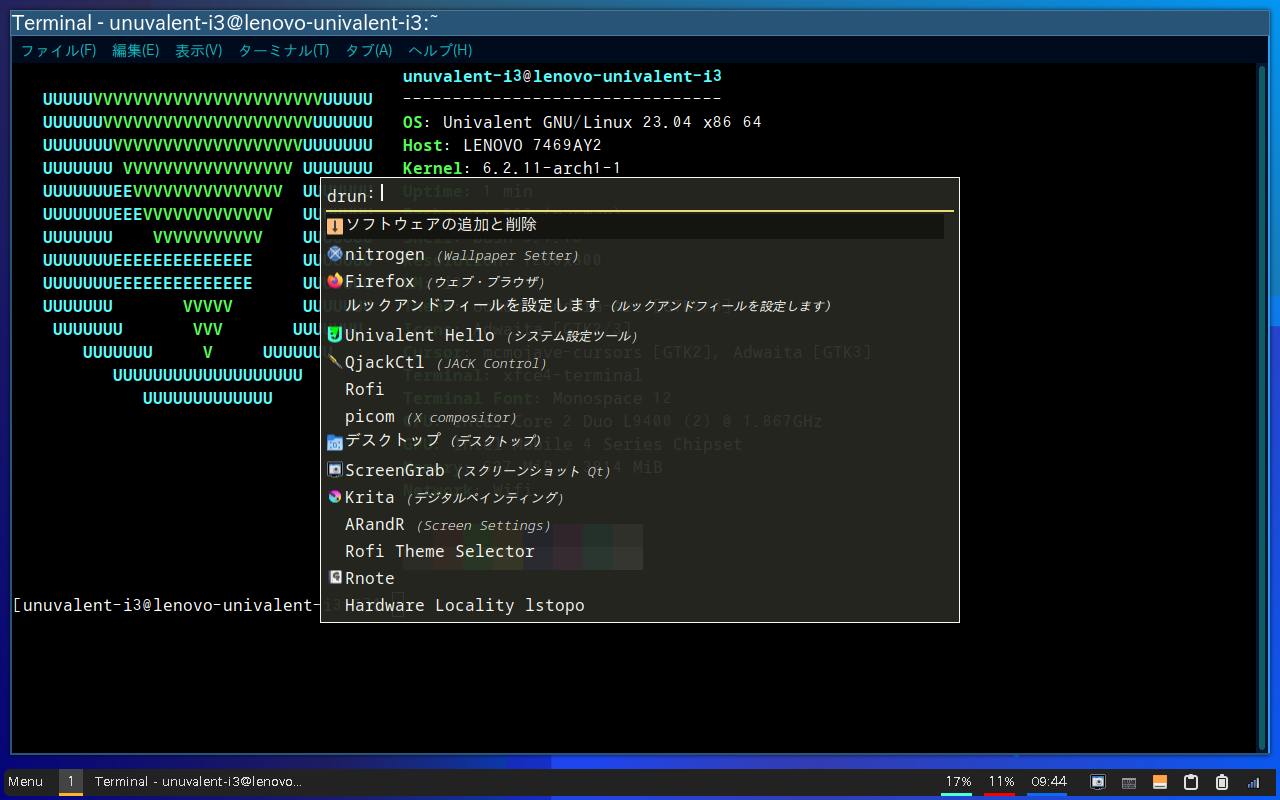
Task: Select ルックアンドフィールを設定します entry
Action: pyautogui.click(x=635, y=305)
